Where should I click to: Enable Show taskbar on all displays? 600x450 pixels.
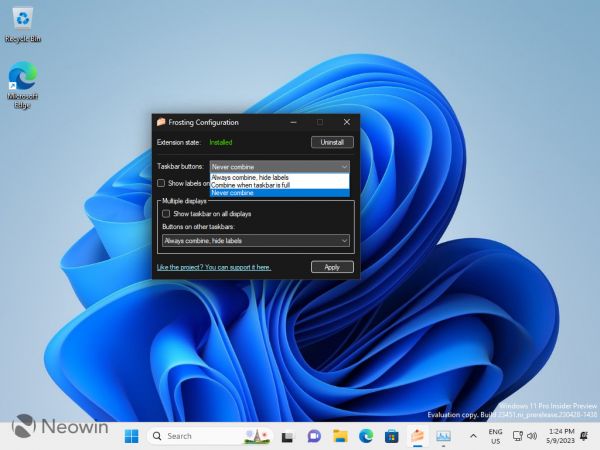point(166,214)
